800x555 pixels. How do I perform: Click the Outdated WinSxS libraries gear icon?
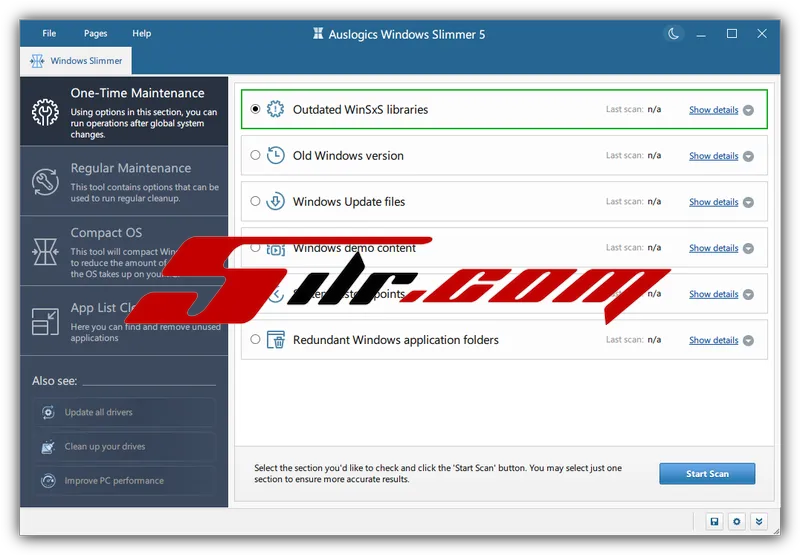276,109
